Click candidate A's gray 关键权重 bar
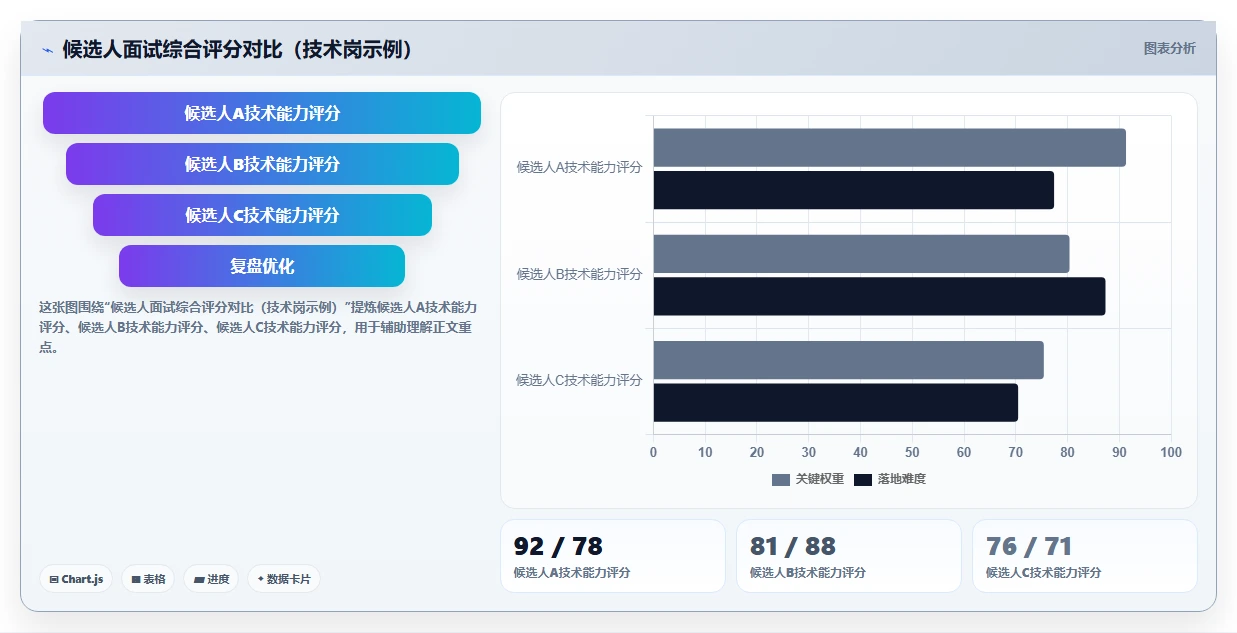Image resolution: width=1237 pixels, height=633 pixels. (x=890, y=148)
